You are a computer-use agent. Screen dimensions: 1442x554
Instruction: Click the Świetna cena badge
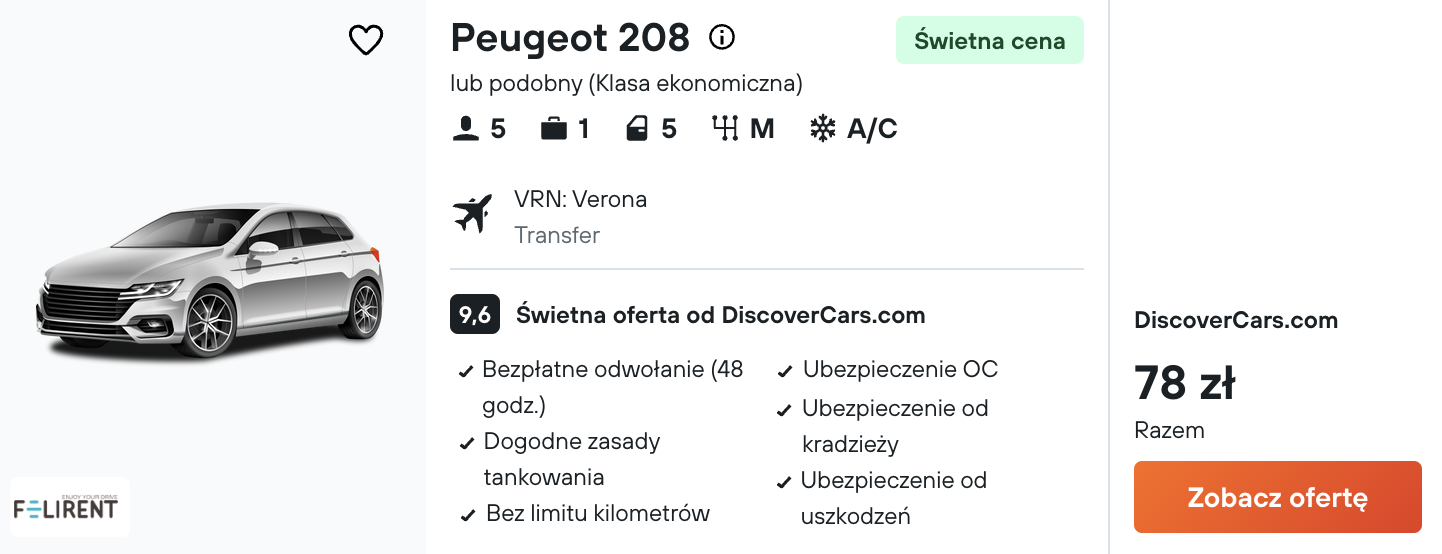coord(990,41)
